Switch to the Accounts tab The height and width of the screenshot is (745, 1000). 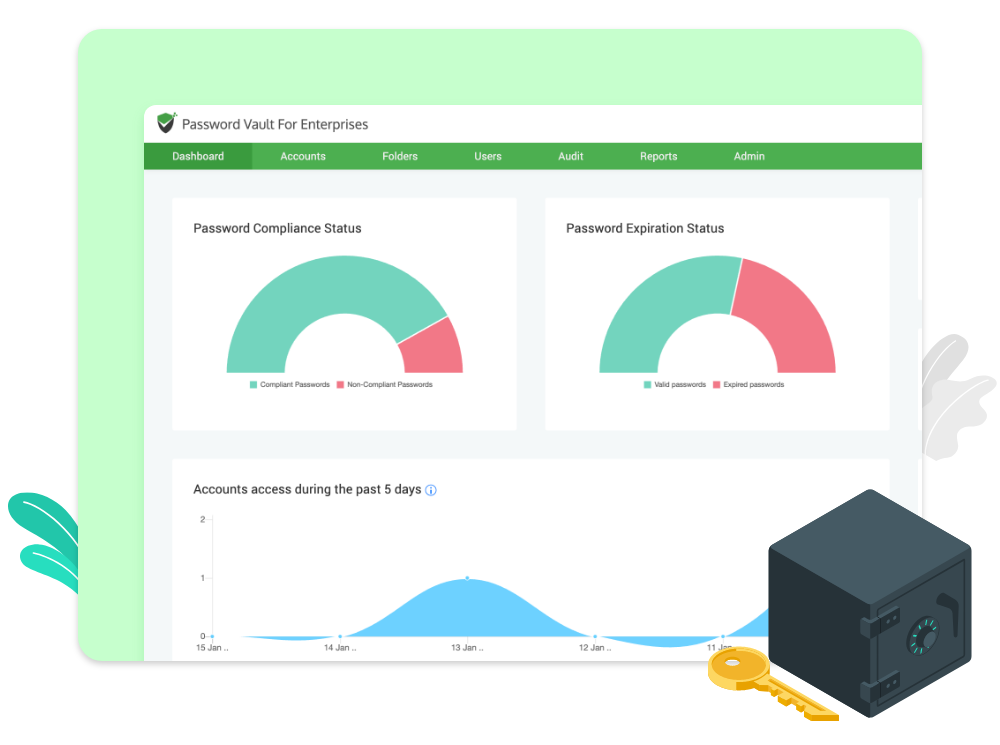303,156
